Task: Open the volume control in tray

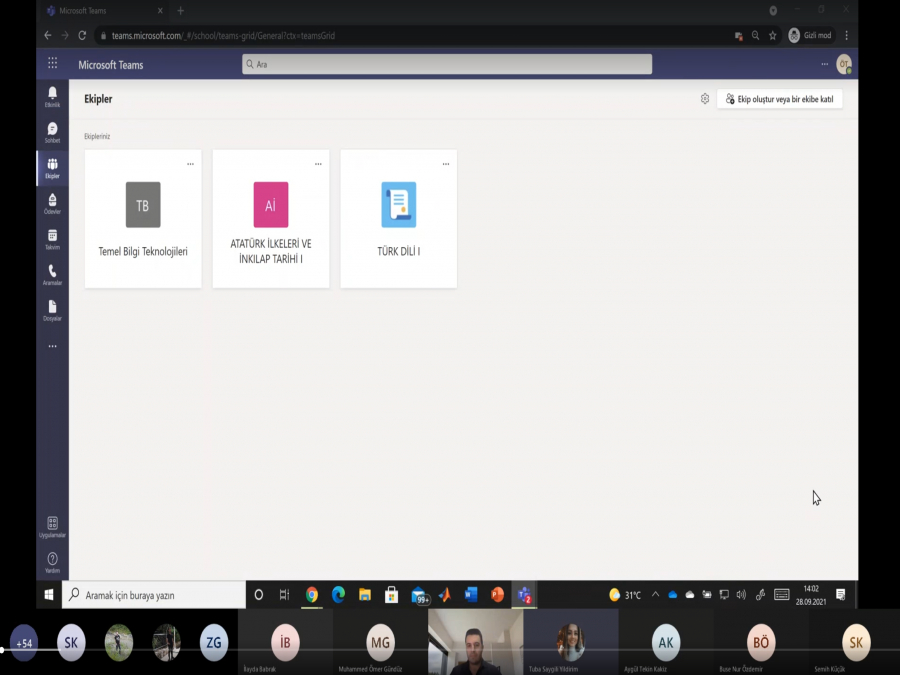Action: (x=741, y=595)
